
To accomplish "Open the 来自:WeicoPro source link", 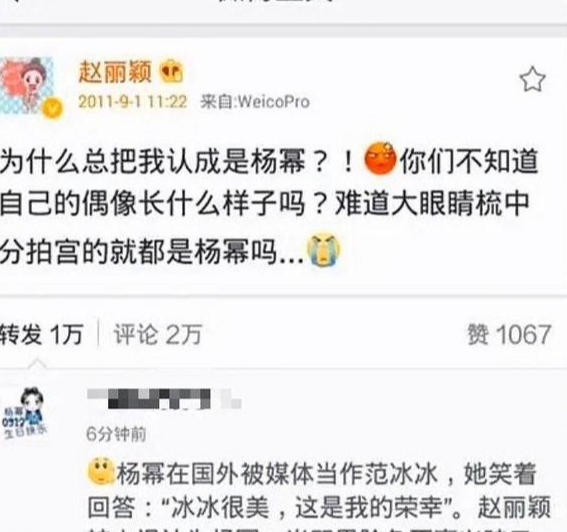I will (255, 102).
